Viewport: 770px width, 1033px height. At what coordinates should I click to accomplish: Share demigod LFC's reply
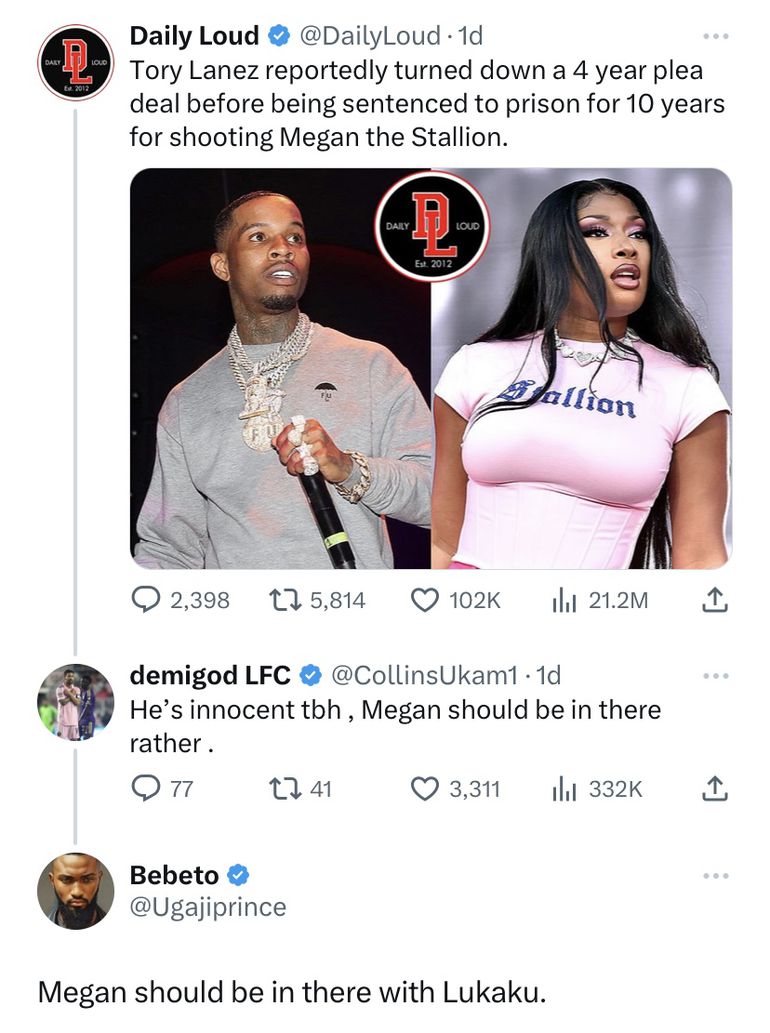(714, 789)
